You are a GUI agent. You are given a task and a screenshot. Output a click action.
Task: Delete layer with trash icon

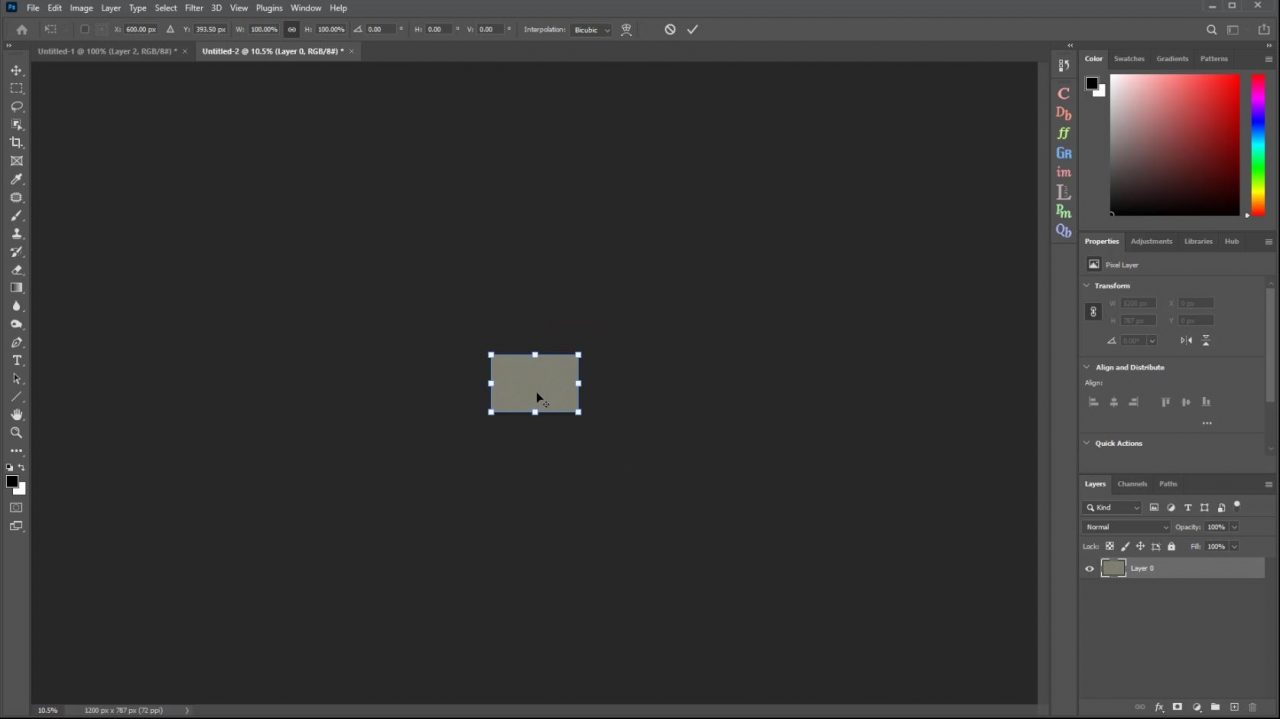pos(1252,707)
